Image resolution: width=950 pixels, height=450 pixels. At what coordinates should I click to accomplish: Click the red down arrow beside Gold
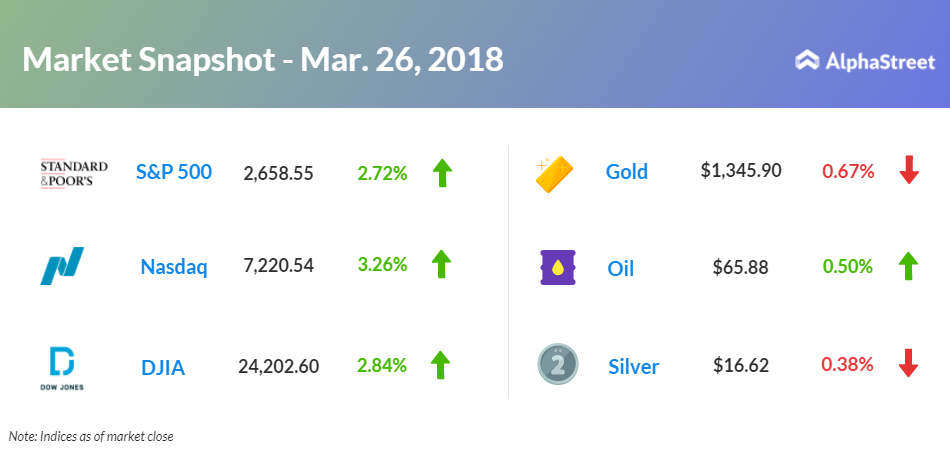pos(908,171)
